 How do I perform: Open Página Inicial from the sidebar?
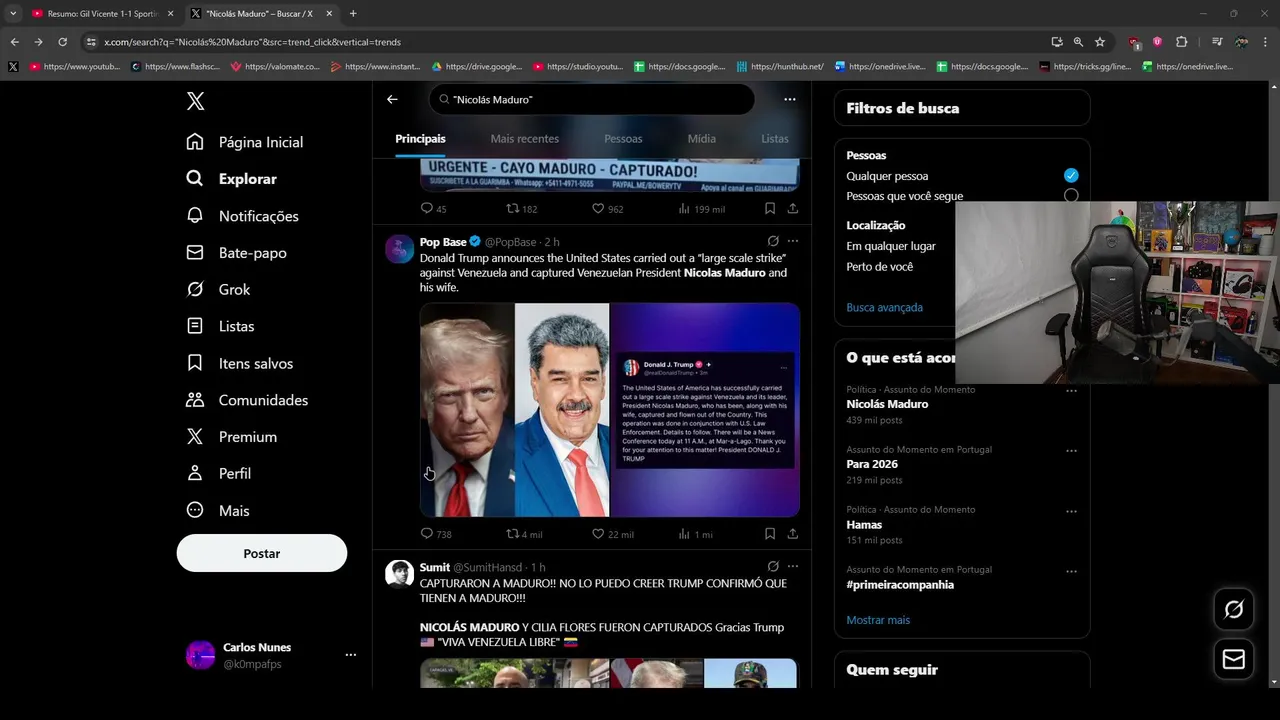point(245,142)
